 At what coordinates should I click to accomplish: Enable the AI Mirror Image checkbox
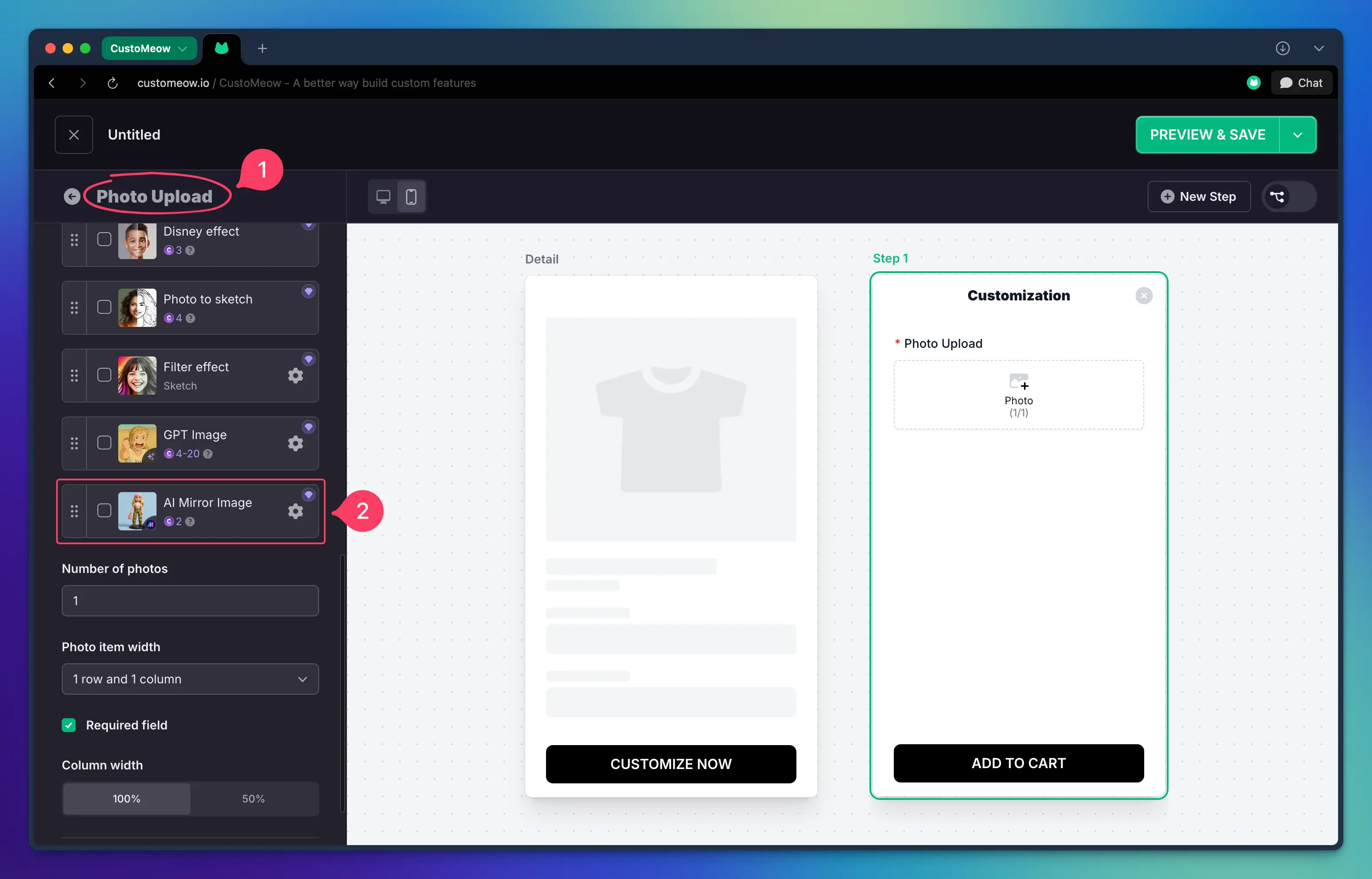pos(104,511)
